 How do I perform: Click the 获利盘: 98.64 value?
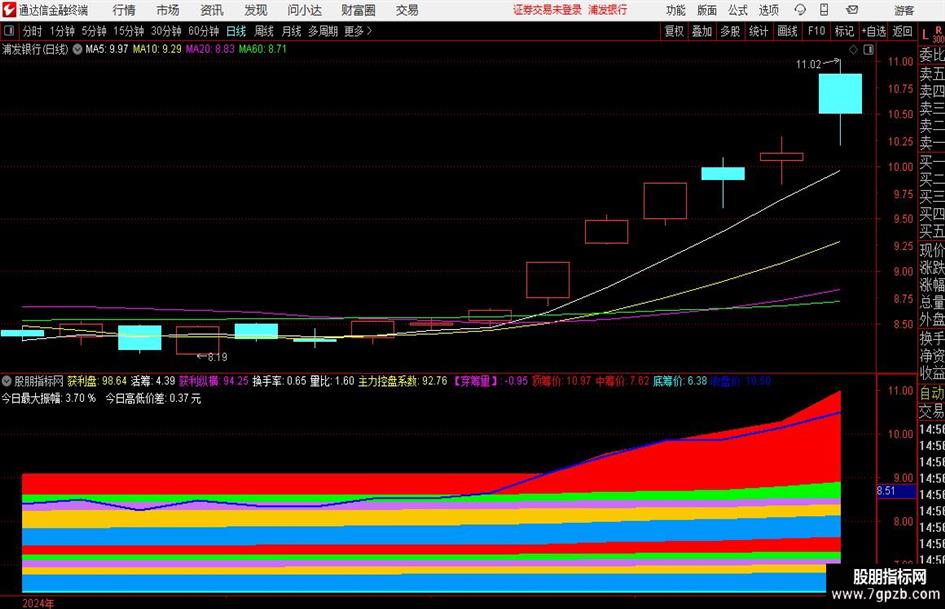pos(97,381)
